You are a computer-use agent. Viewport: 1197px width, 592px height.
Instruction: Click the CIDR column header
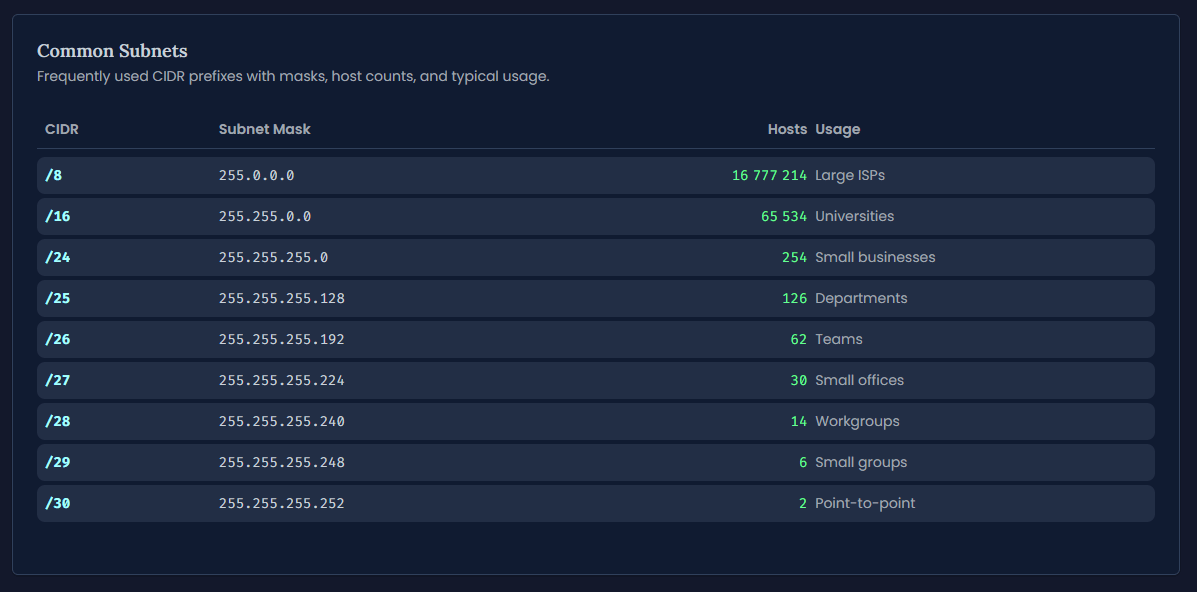coord(62,129)
